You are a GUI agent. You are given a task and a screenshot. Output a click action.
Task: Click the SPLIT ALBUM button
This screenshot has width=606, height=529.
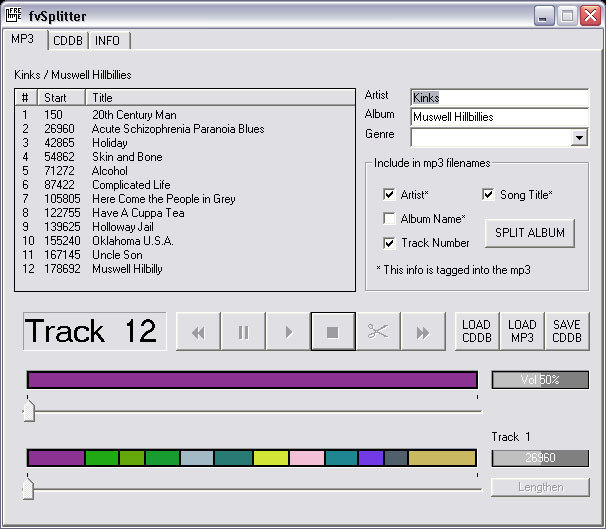coord(529,233)
